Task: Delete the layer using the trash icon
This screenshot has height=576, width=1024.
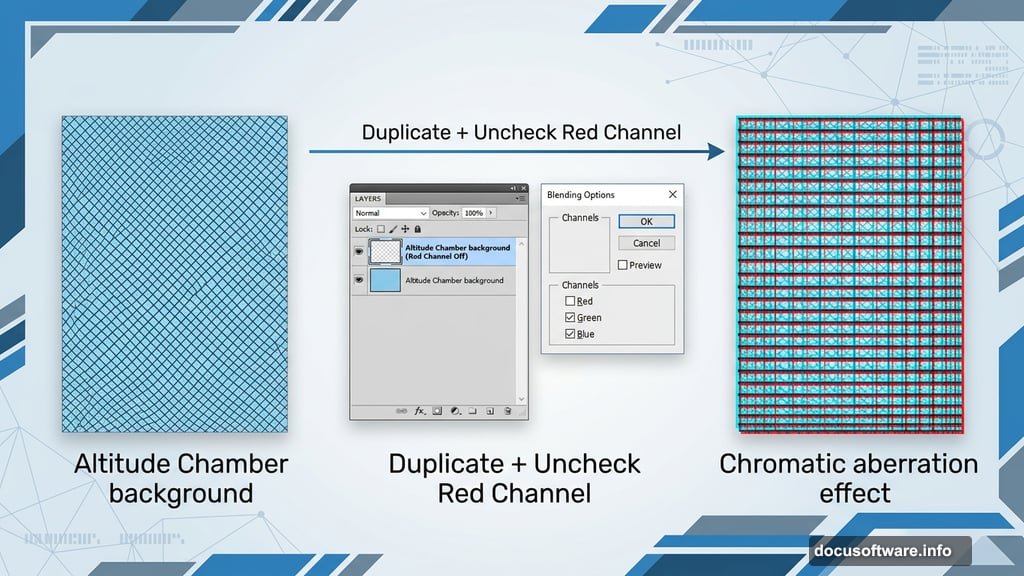Action: click(507, 410)
